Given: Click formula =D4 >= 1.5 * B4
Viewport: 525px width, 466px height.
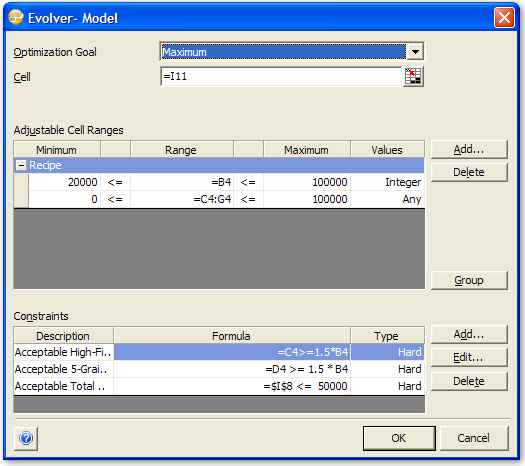Looking at the screenshot, I should click(232, 369).
